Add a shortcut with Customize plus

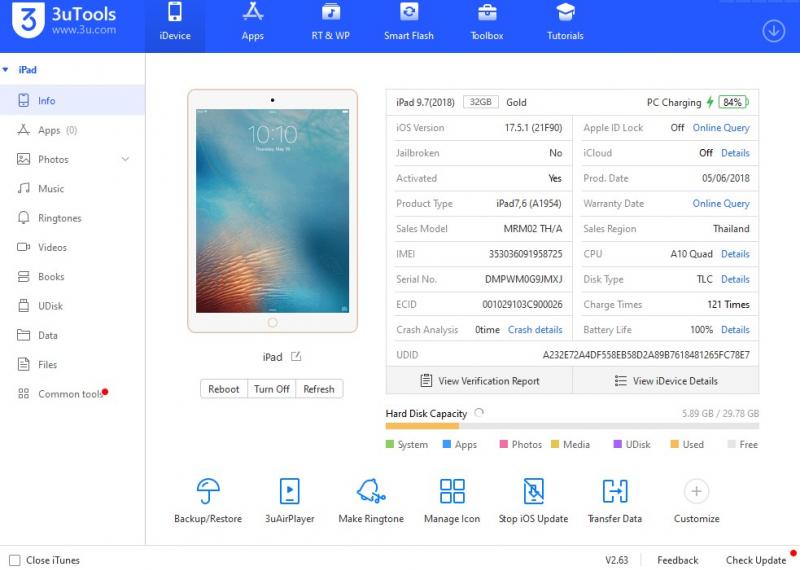point(696,491)
